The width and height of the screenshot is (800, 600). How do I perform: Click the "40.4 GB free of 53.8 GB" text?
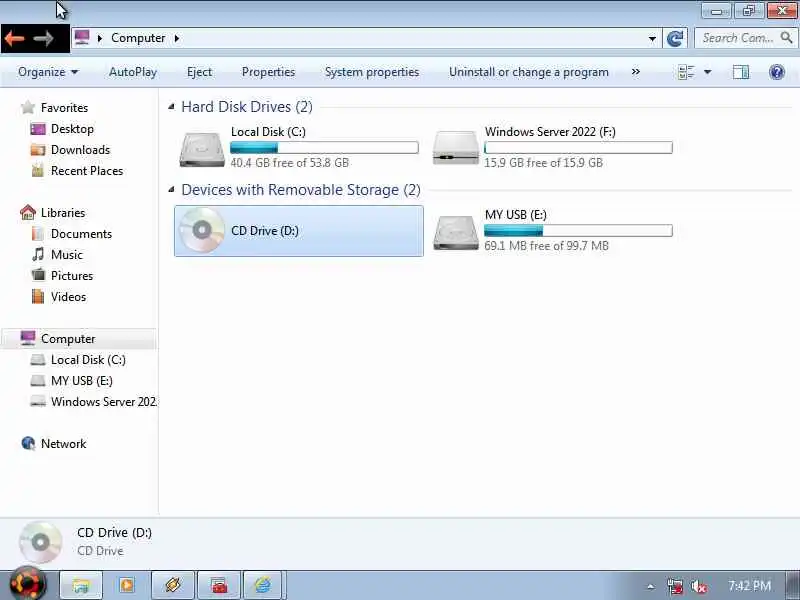point(290,163)
